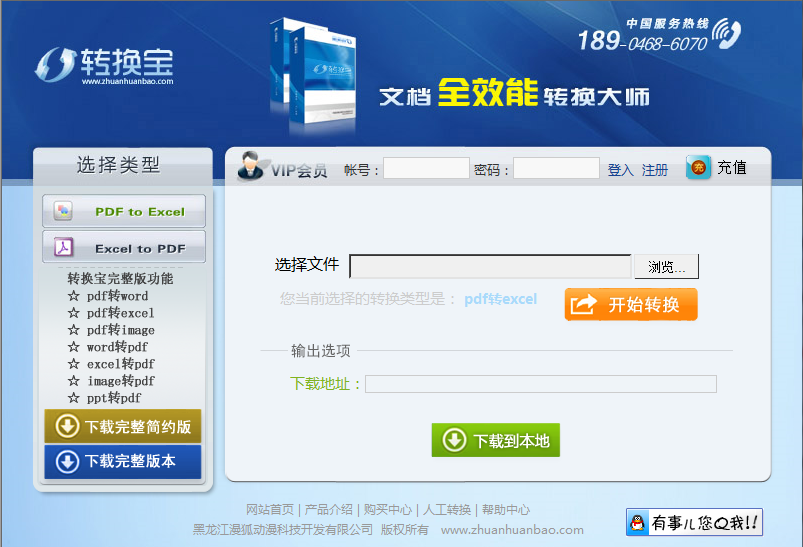Click the pdf转word list item
This screenshot has width=803, height=547.
(x=117, y=296)
